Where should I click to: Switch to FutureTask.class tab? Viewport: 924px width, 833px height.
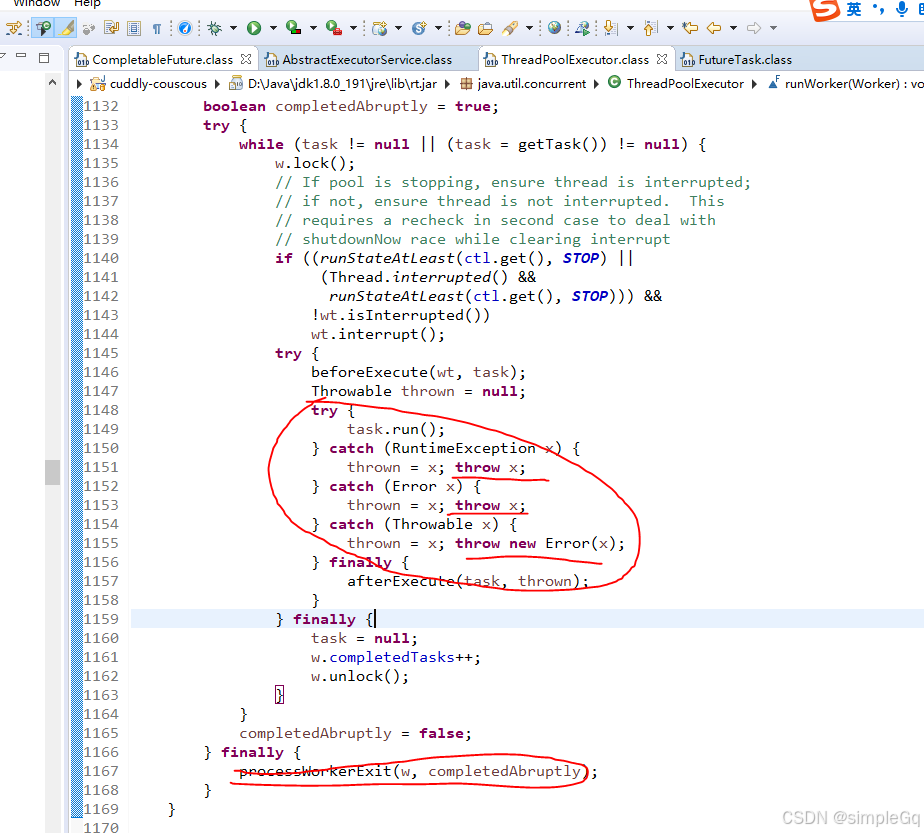click(x=745, y=60)
